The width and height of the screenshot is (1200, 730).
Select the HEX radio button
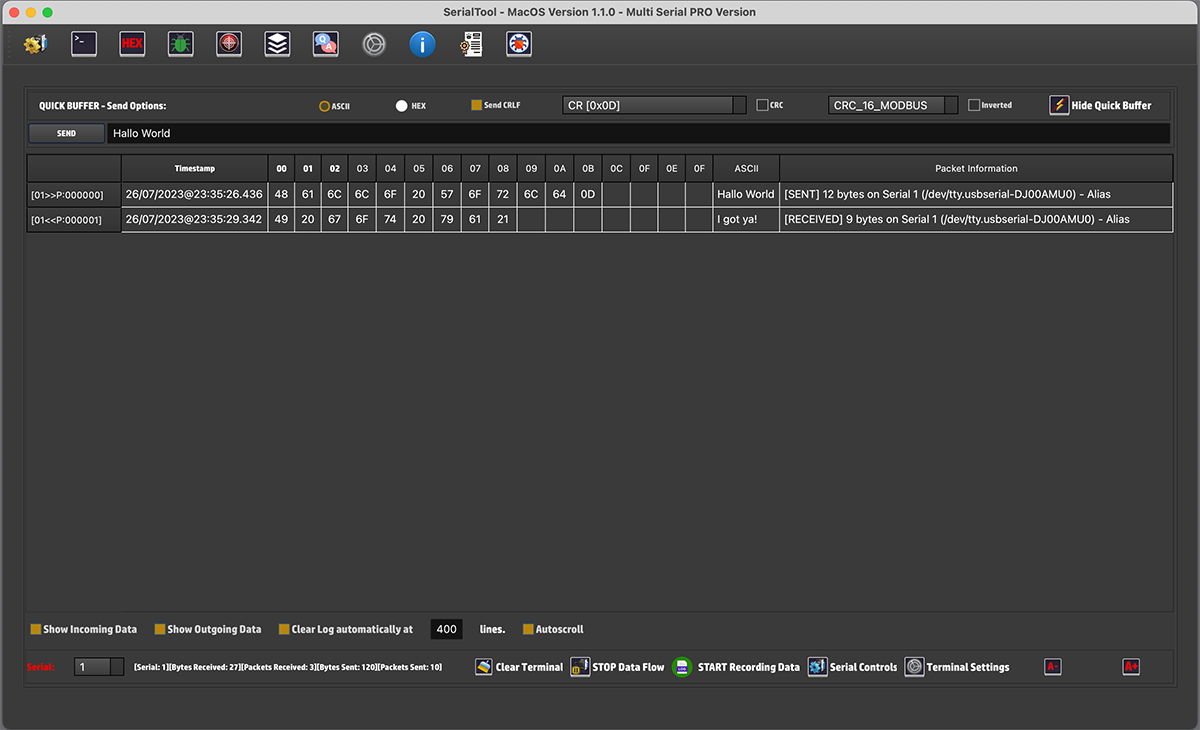pyautogui.click(x=402, y=106)
